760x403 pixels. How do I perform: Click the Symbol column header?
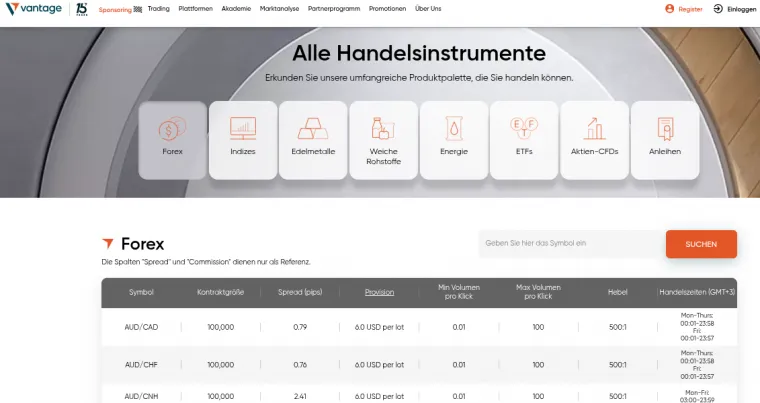tap(141, 292)
